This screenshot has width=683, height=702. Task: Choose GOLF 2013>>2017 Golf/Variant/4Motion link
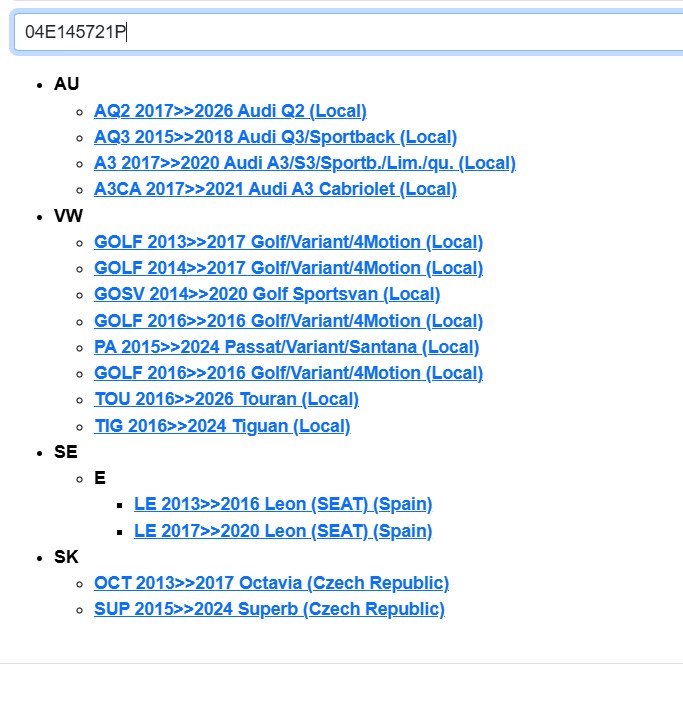288,242
